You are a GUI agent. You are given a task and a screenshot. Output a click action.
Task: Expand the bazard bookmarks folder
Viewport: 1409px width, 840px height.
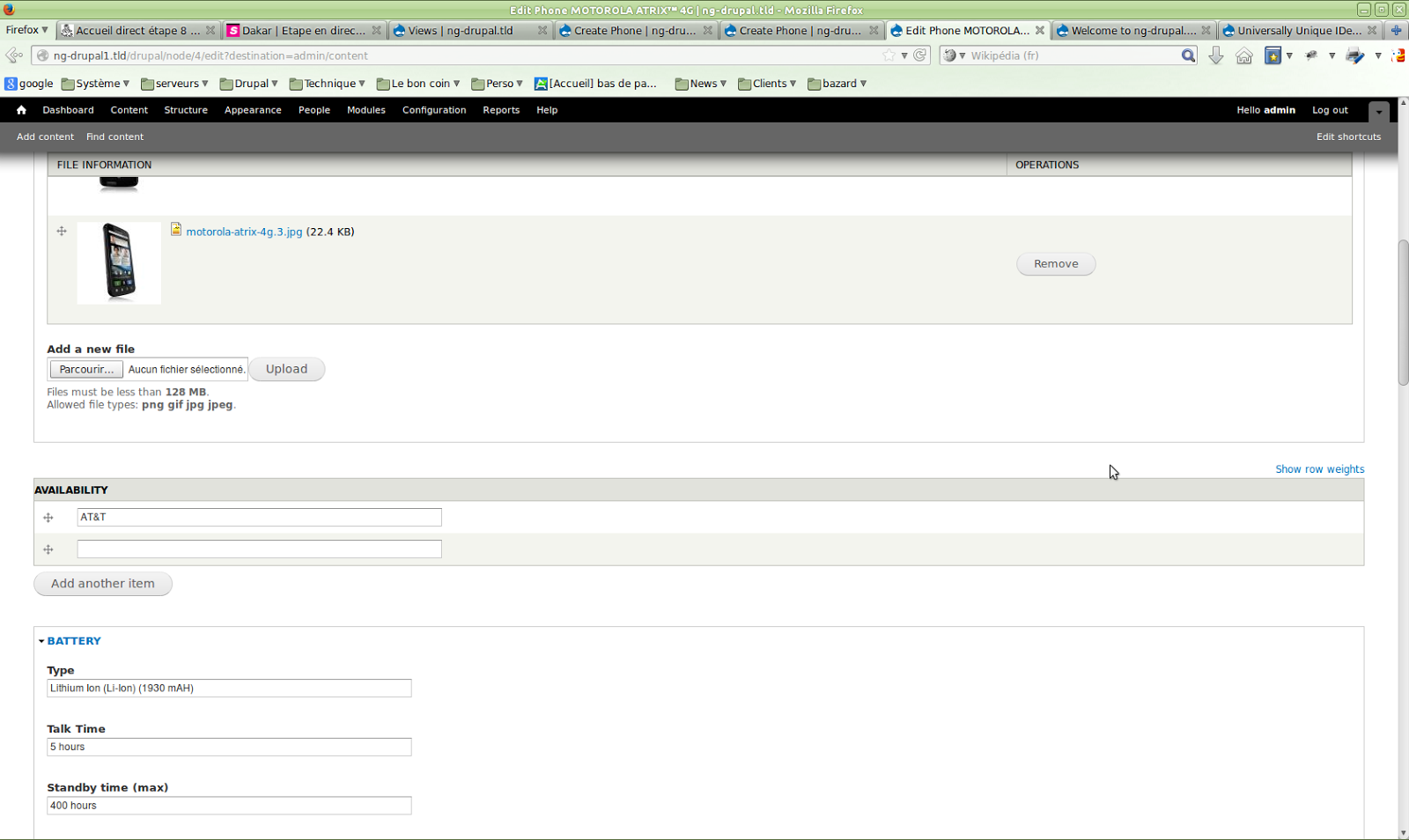pyautogui.click(x=837, y=84)
